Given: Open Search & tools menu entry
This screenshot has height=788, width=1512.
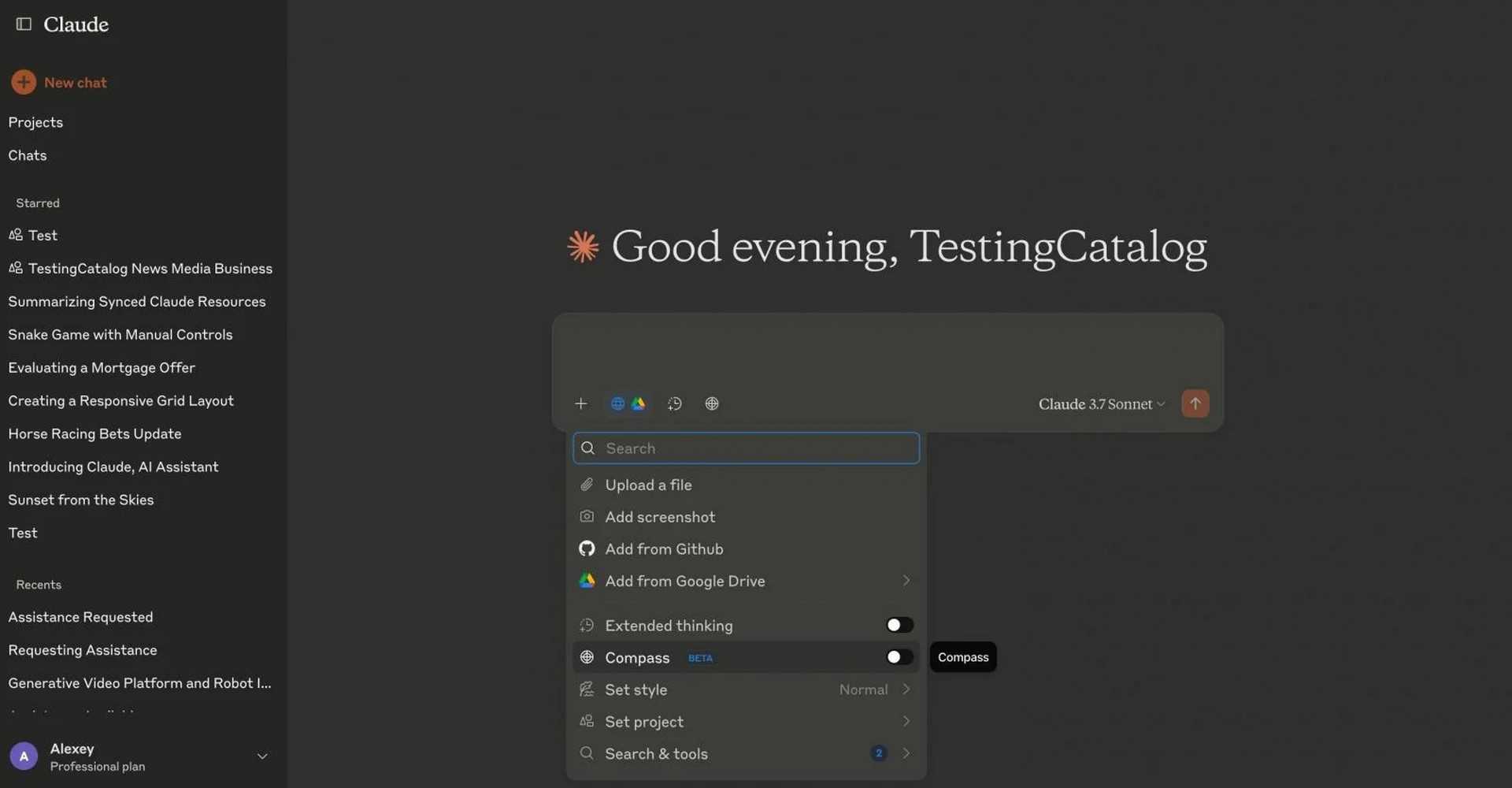Looking at the screenshot, I should pyautogui.click(x=746, y=753).
